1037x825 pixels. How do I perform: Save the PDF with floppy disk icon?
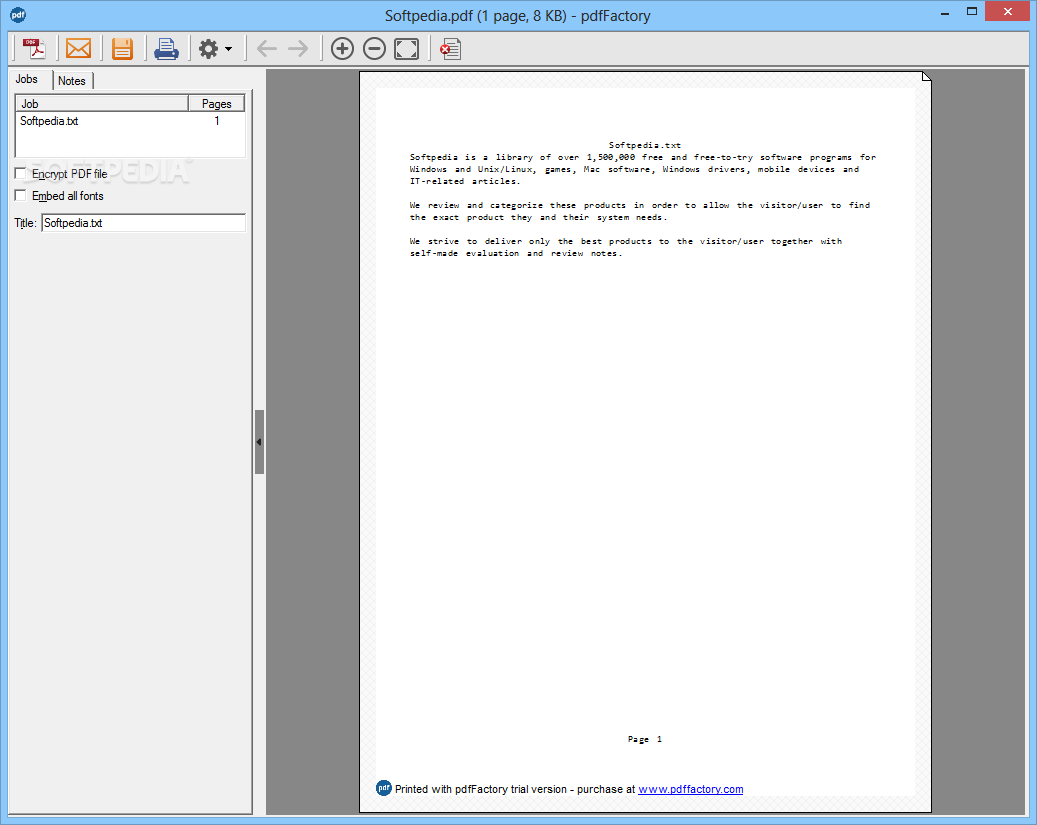(122, 48)
